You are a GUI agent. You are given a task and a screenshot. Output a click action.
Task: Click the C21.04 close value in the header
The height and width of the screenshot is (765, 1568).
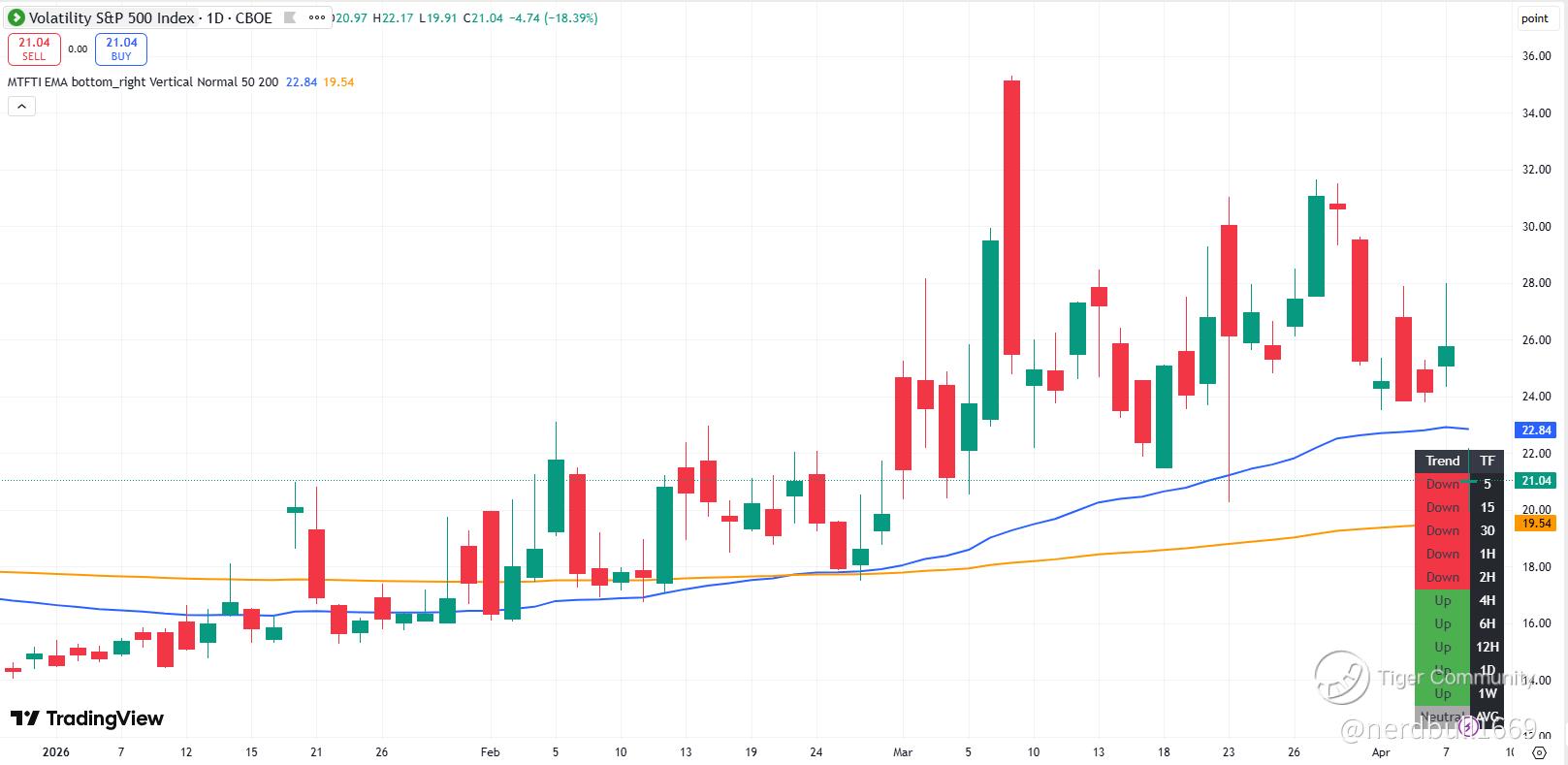coord(483,17)
